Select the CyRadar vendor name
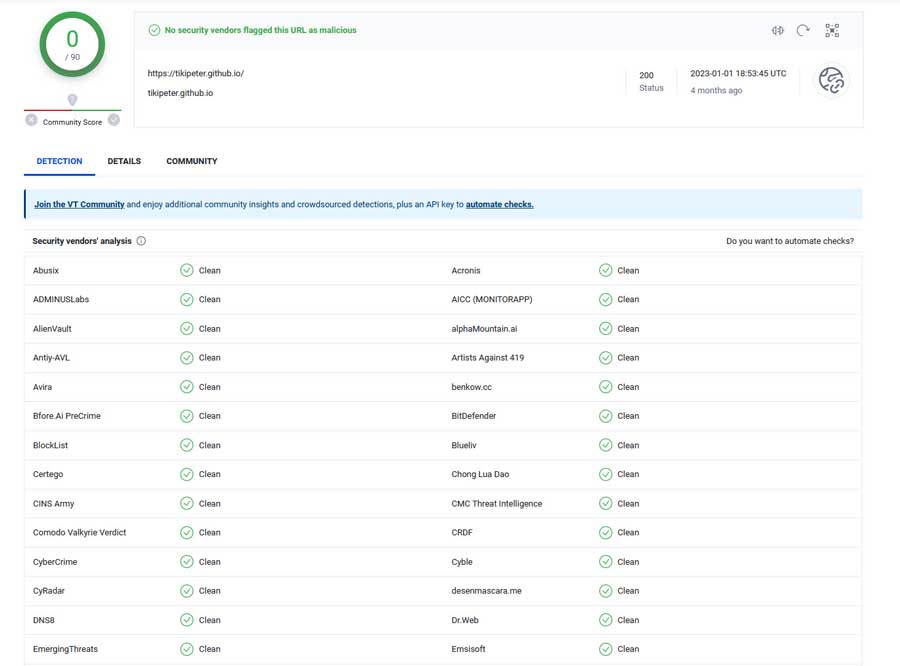The image size is (900, 666). coord(49,591)
